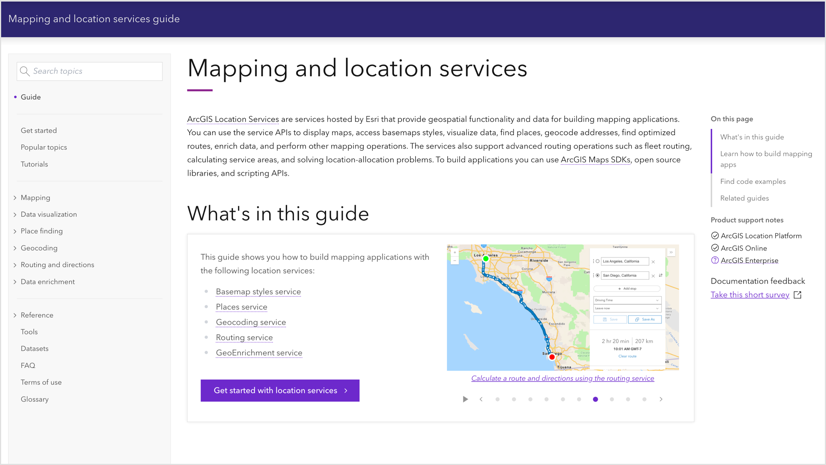Open Glossary in sidebar

tap(35, 399)
